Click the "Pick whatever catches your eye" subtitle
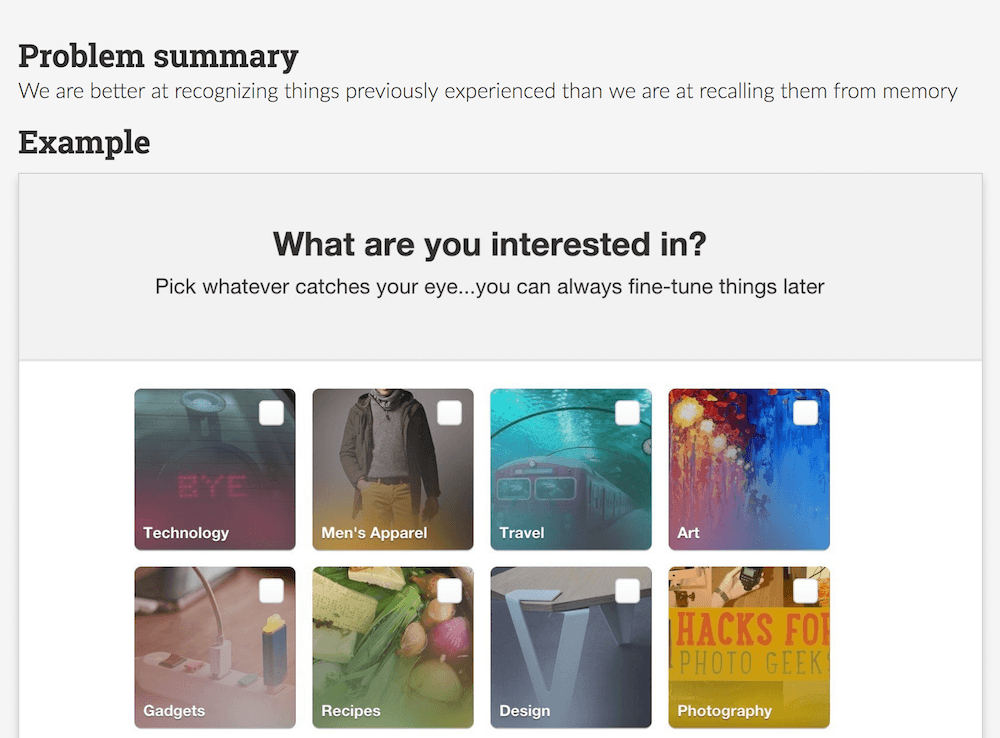The image size is (1000, 738). (x=489, y=287)
